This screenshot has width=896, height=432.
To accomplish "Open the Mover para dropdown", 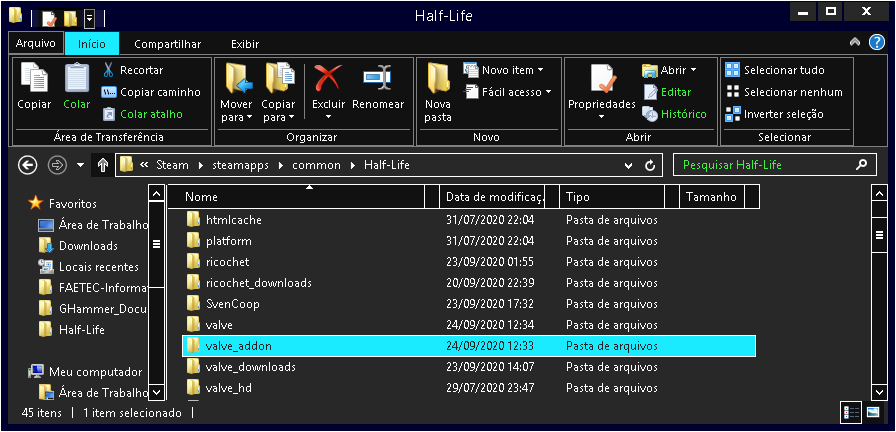I will click(x=236, y=117).
